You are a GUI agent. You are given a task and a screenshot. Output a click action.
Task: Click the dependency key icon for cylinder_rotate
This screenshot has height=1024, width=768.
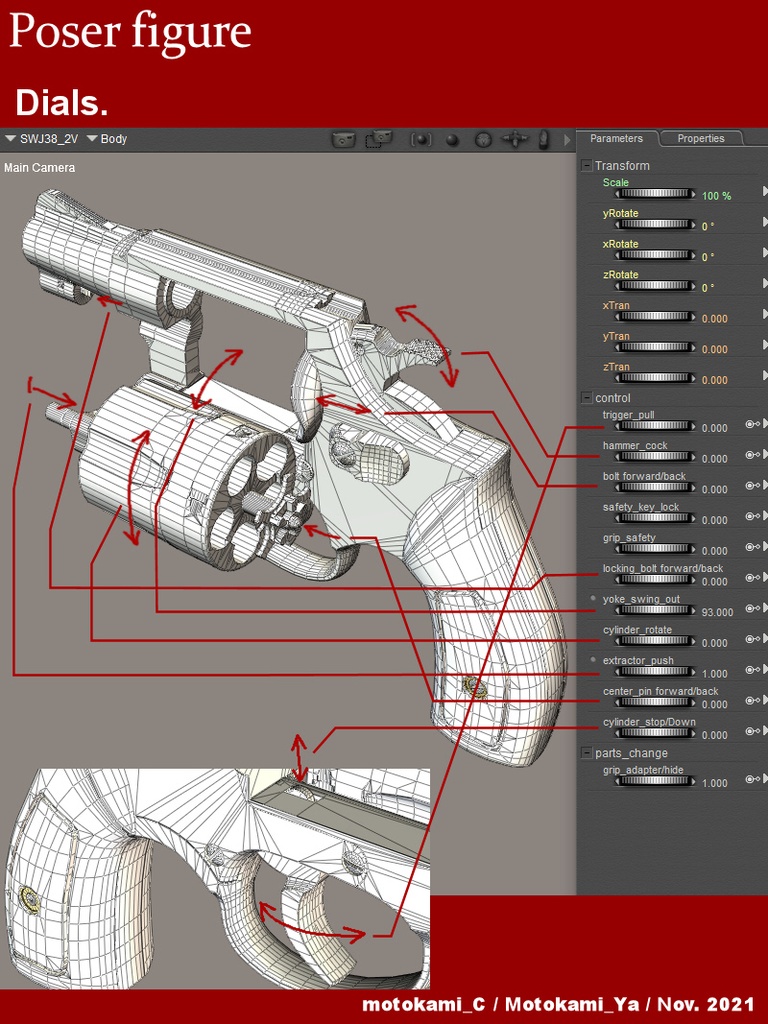pyautogui.click(x=752, y=639)
